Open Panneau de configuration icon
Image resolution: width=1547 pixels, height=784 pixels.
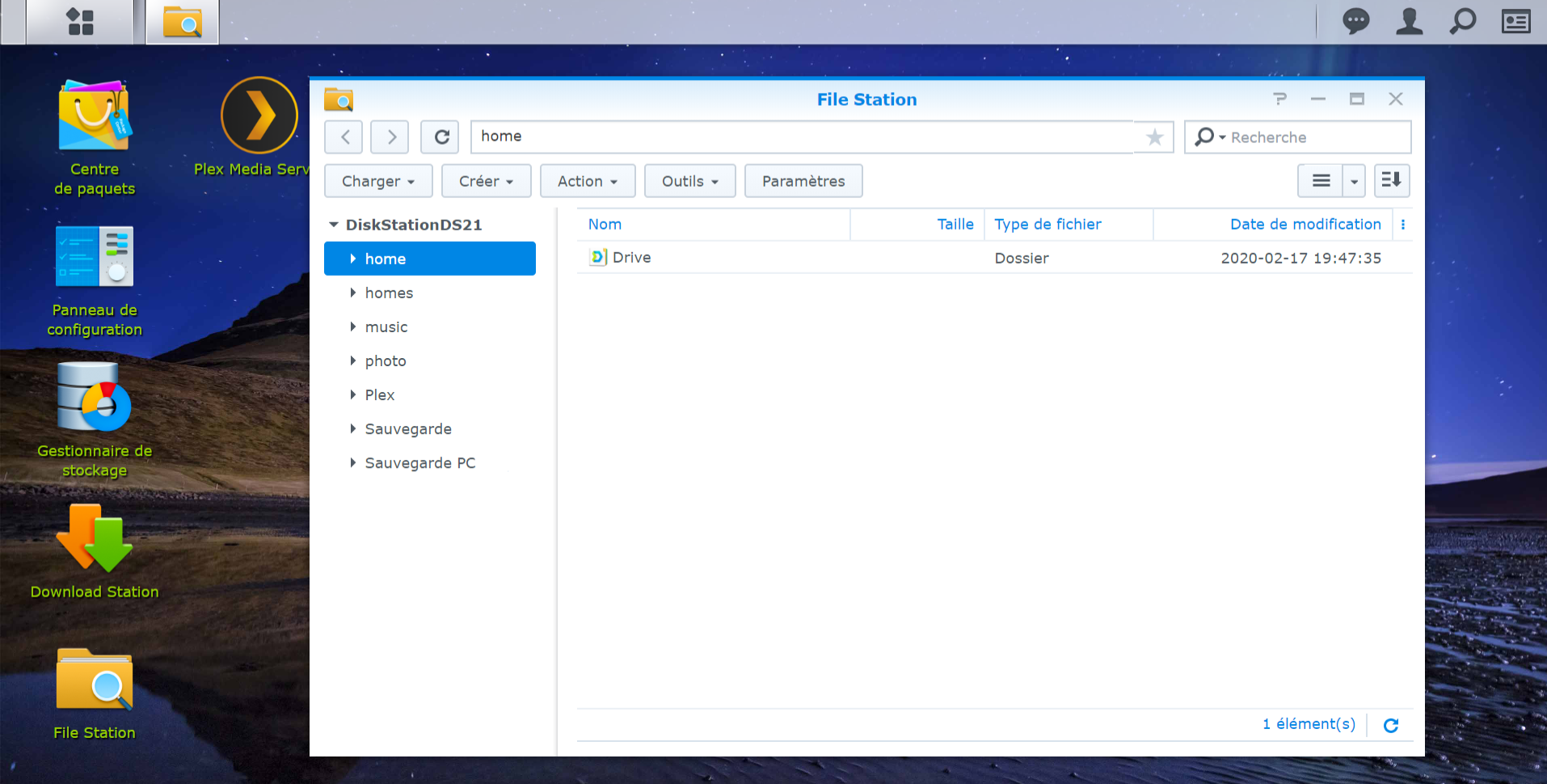pyautogui.click(x=95, y=257)
